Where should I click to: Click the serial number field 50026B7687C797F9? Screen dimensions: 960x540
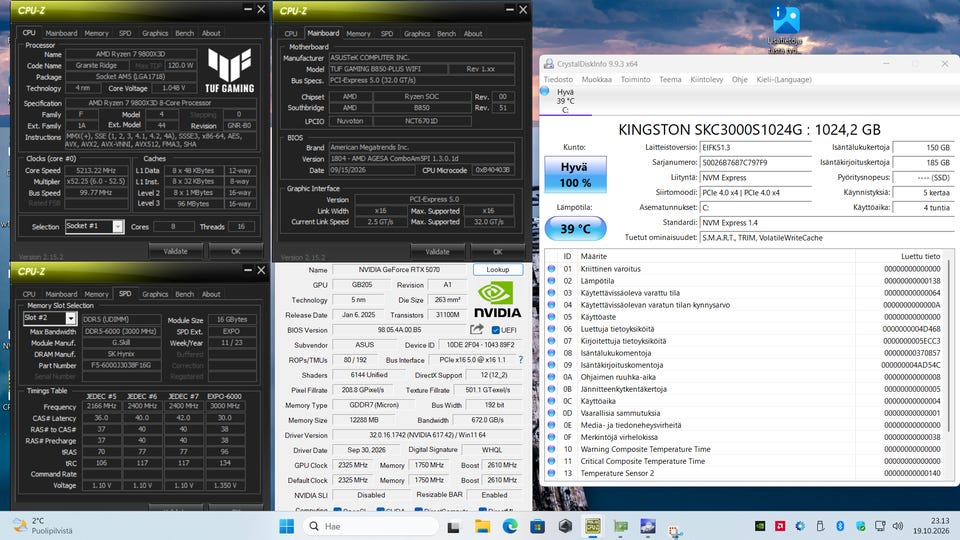756,162
